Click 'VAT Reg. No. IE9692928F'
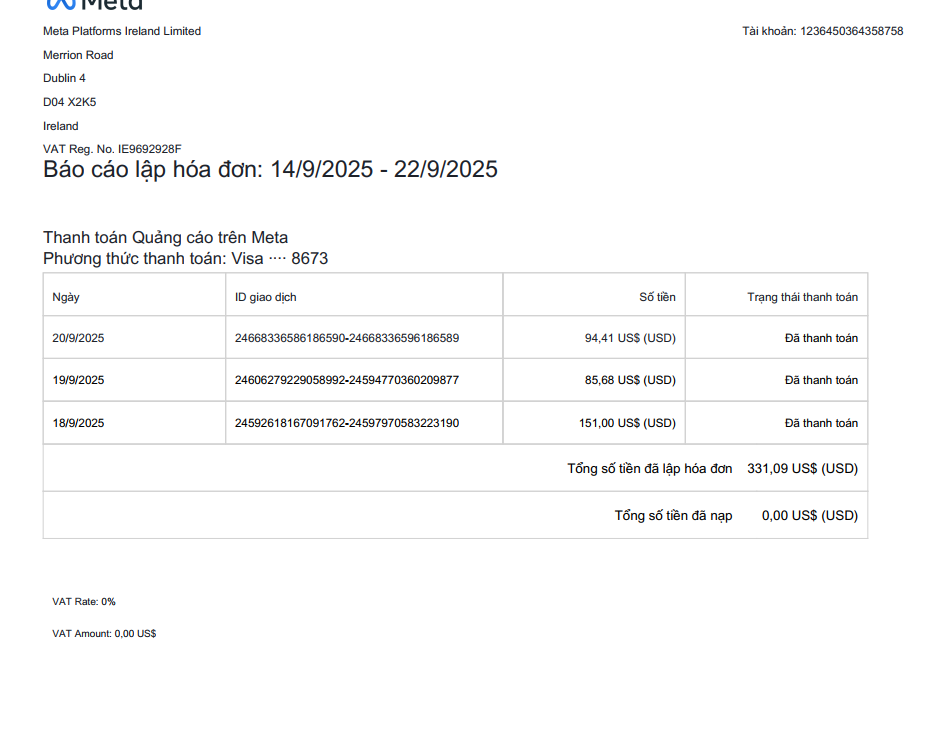The height and width of the screenshot is (735, 926). (x=112, y=149)
